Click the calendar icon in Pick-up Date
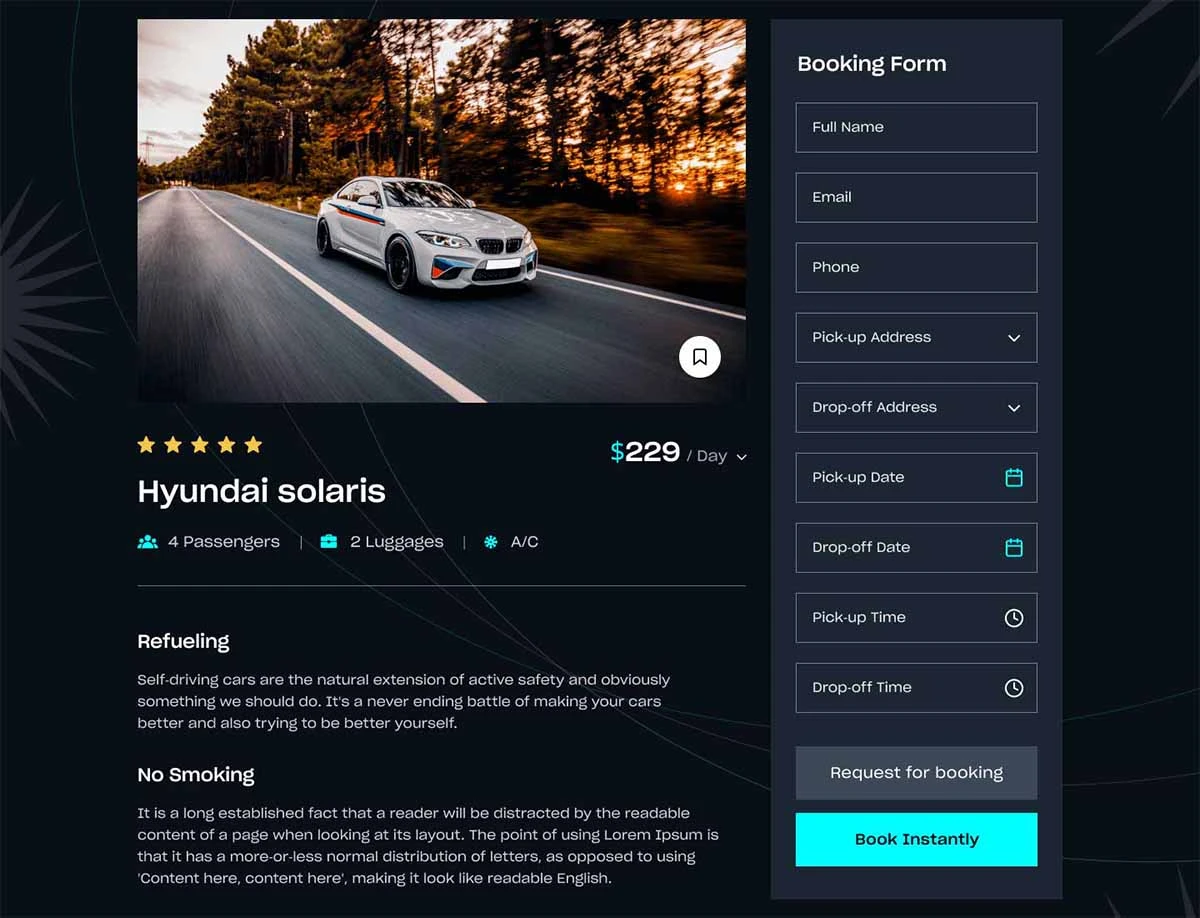The height and width of the screenshot is (918, 1200). point(1014,478)
